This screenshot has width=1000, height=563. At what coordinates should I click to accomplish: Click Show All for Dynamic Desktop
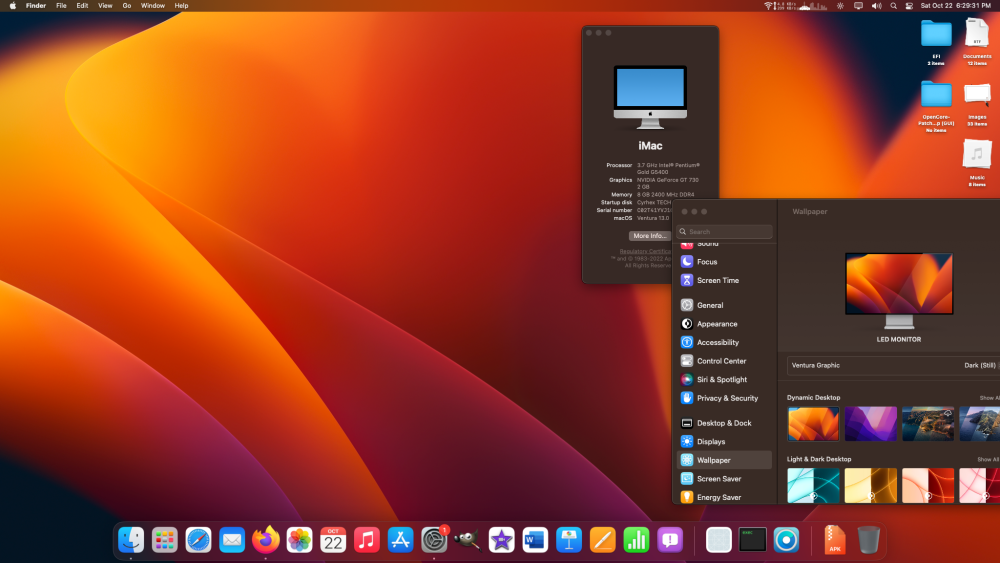coord(989,398)
